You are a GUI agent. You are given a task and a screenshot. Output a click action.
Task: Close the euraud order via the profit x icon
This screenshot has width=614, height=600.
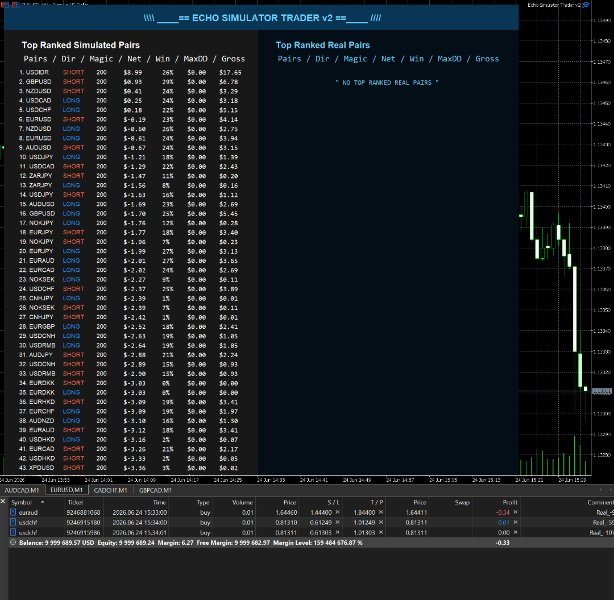515,512
